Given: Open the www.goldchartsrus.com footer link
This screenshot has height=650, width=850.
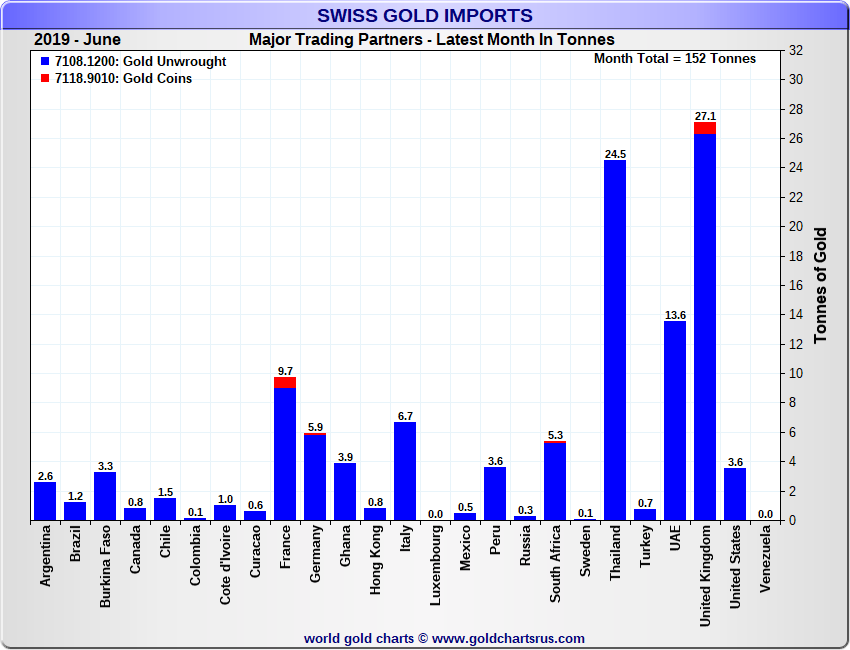Looking at the screenshot, I should point(508,638).
